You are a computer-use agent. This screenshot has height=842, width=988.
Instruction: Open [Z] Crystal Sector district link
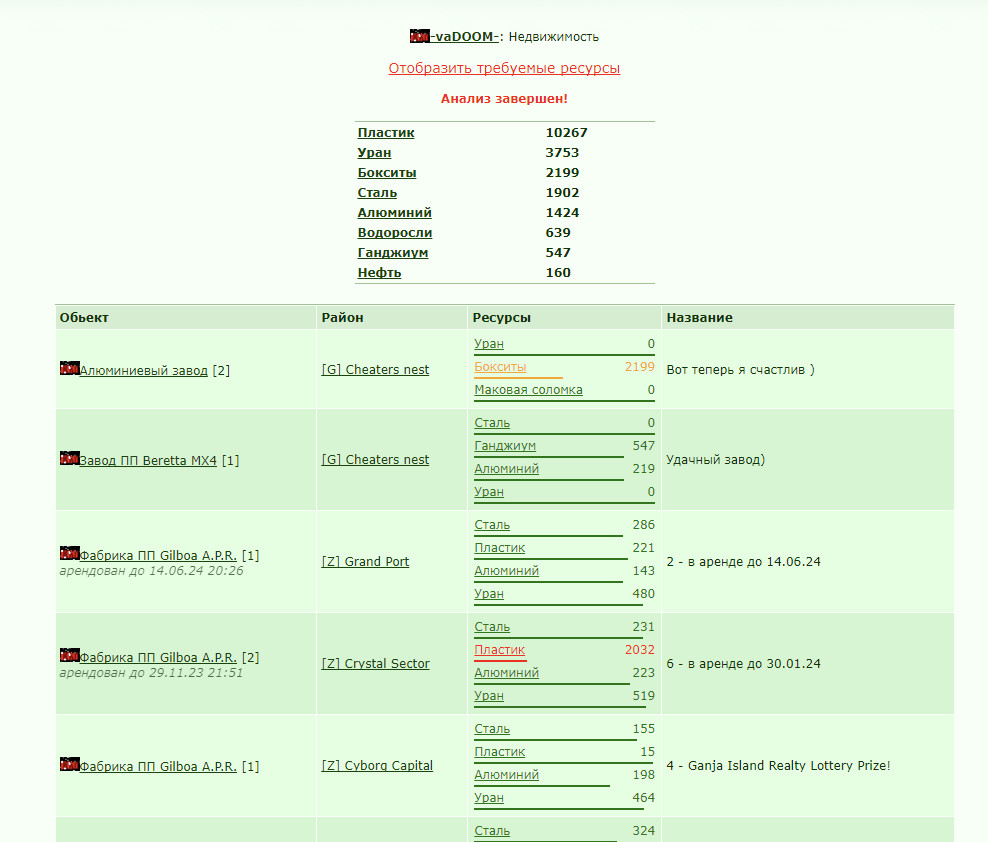point(376,664)
